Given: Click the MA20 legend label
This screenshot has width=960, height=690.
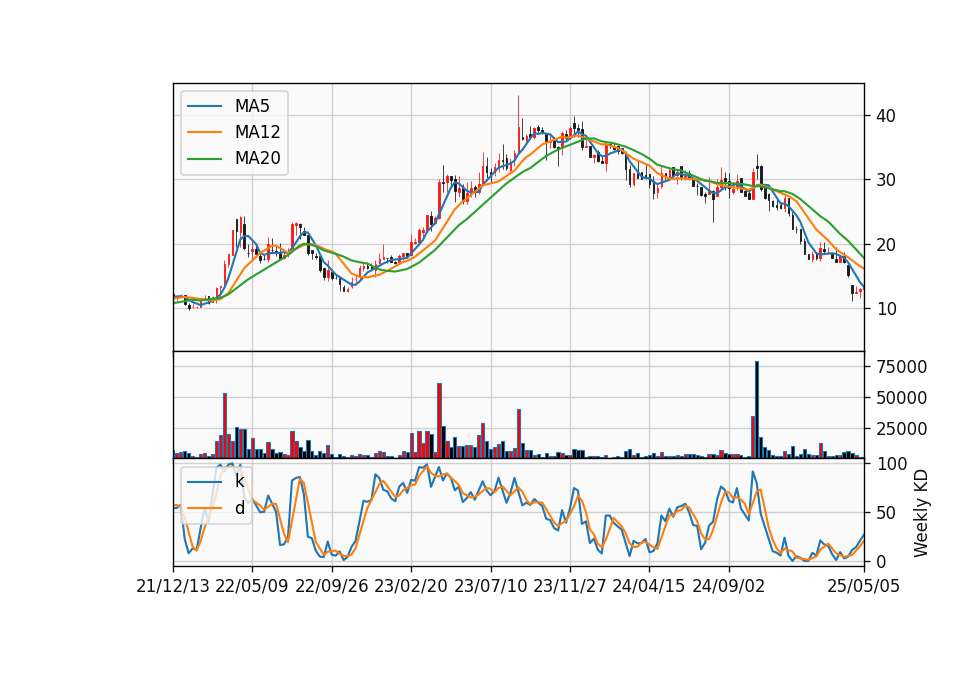Looking at the screenshot, I should (257, 158).
